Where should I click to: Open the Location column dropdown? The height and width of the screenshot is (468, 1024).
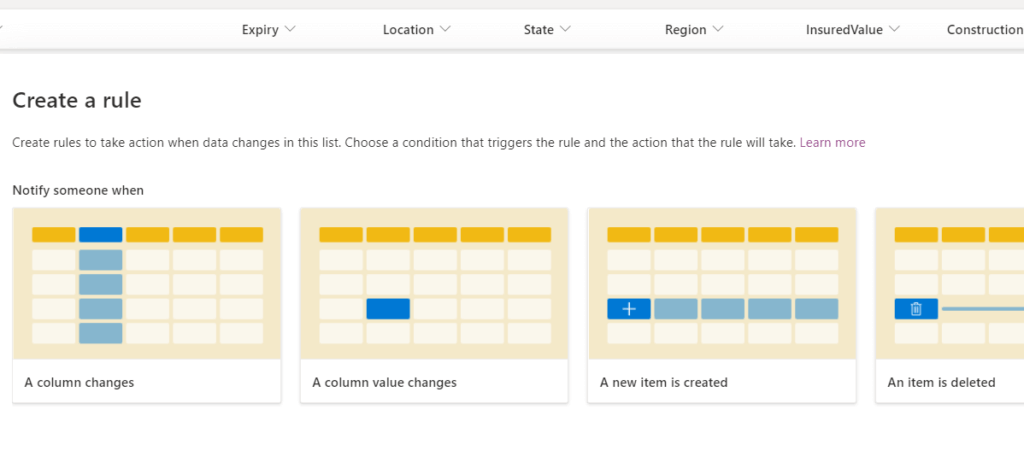click(x=417, y=29)
